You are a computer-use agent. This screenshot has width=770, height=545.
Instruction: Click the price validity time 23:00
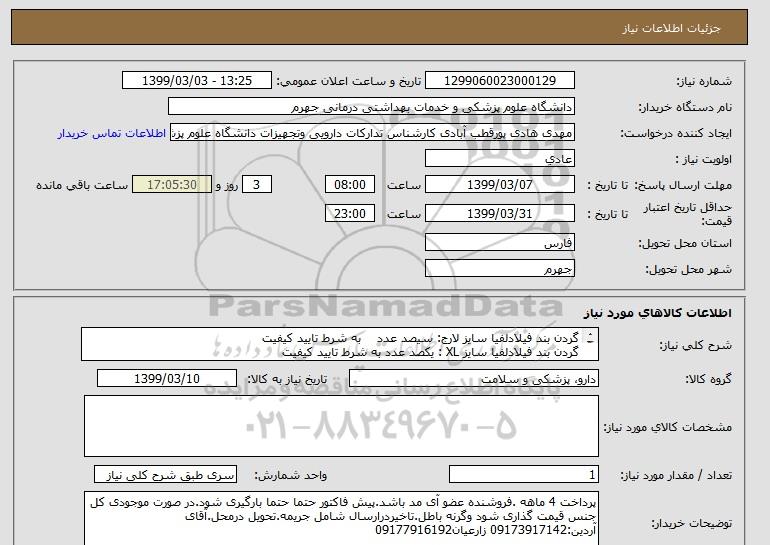350,214
